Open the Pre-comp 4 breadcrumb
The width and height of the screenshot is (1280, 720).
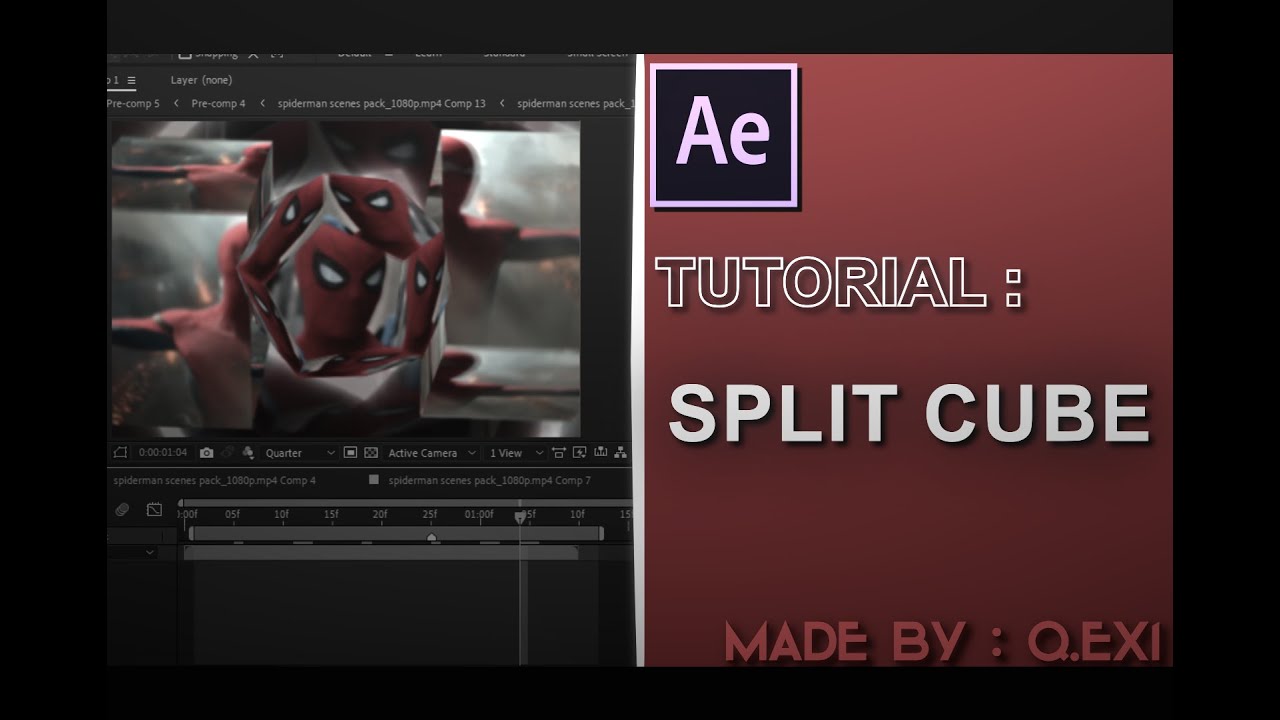(218, 103)
